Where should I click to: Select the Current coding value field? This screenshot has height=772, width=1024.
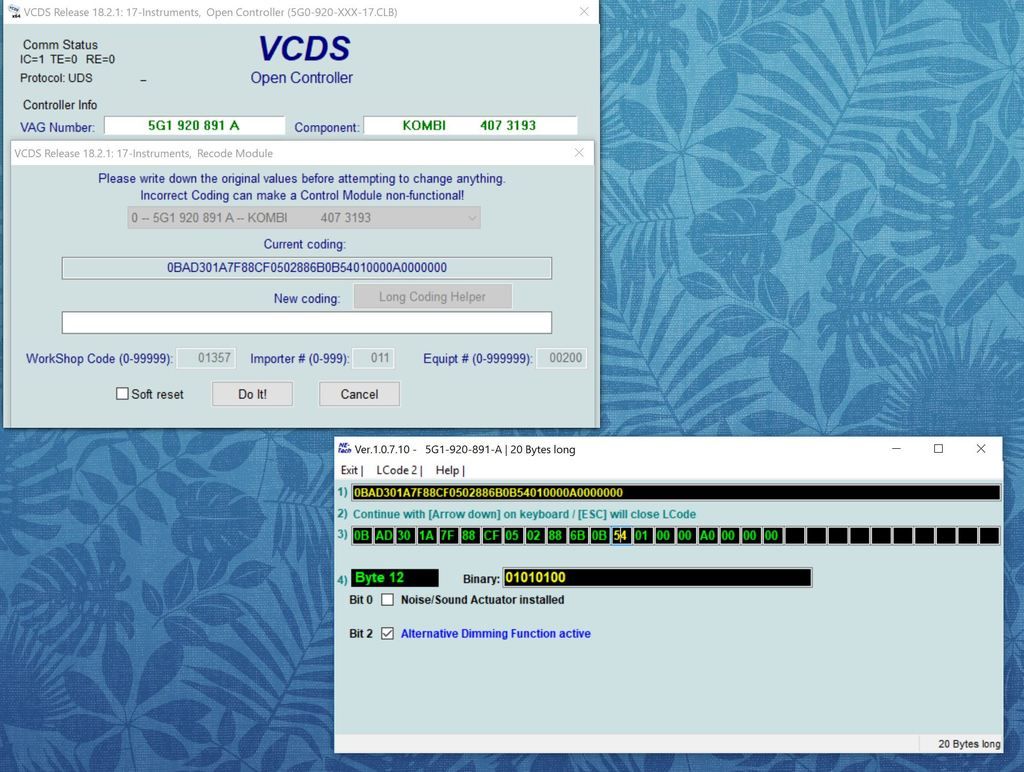tap(307, 268)
